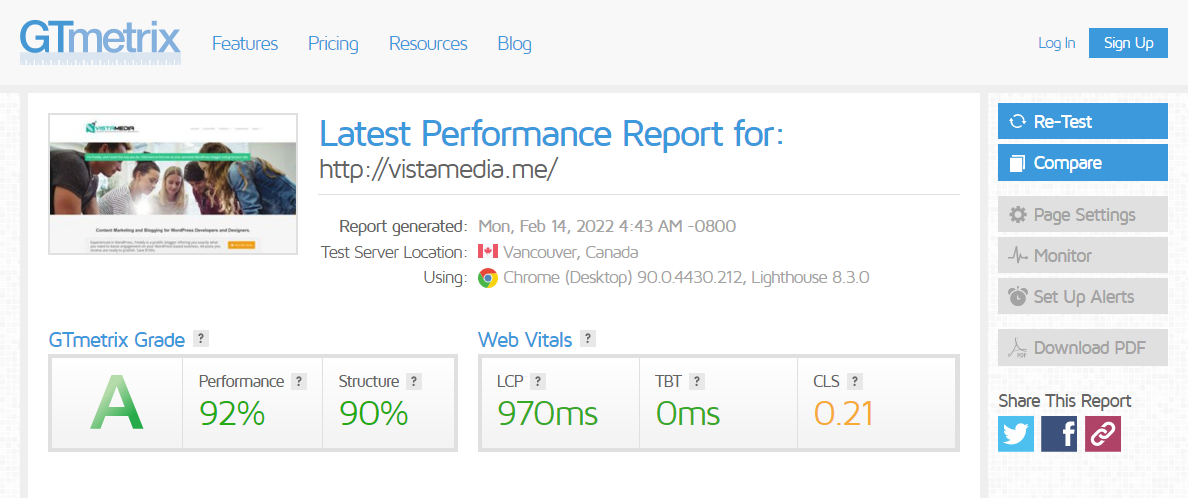Share the report on Facebook

coord(1059,434)
